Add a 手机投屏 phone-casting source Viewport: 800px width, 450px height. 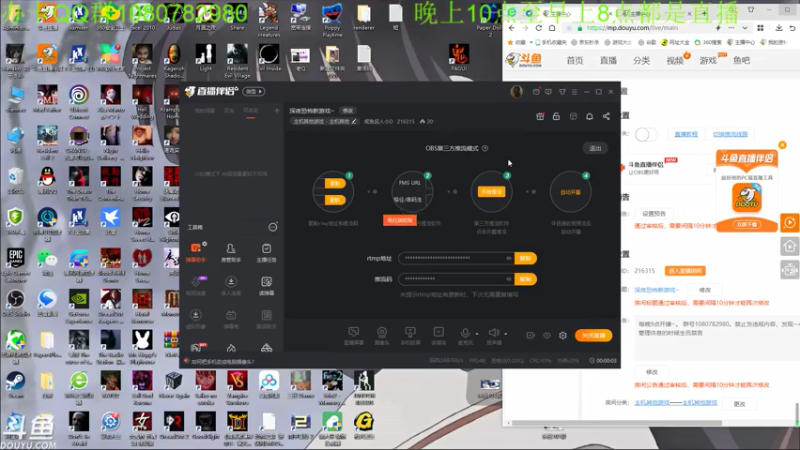click(x=410, y=336)
